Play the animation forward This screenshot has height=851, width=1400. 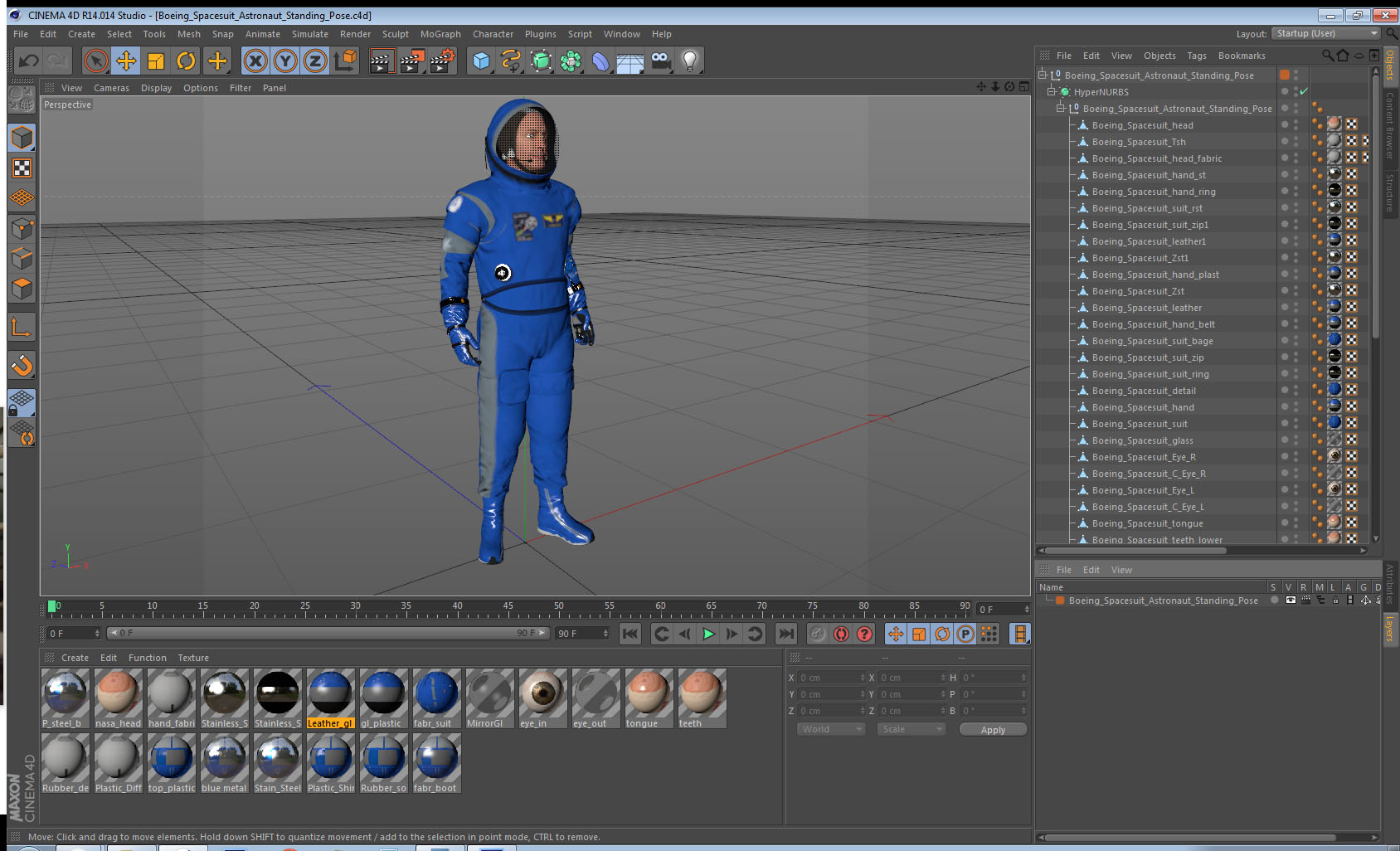click(x=708, y=634)
